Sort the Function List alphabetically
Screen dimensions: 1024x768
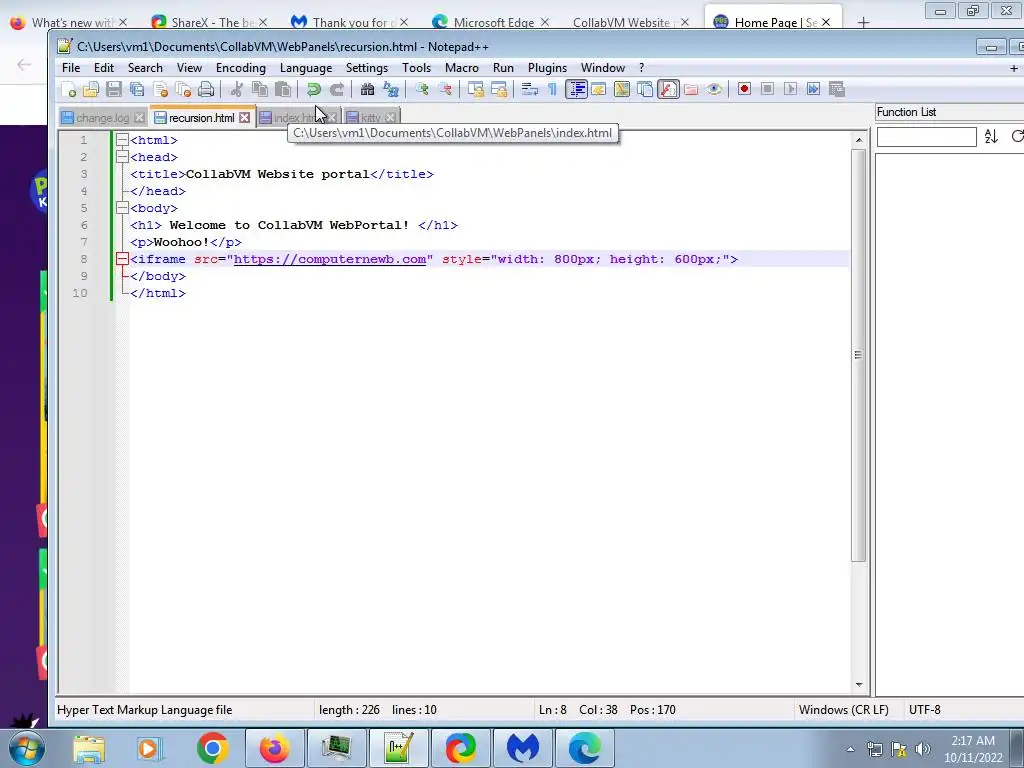991,136
